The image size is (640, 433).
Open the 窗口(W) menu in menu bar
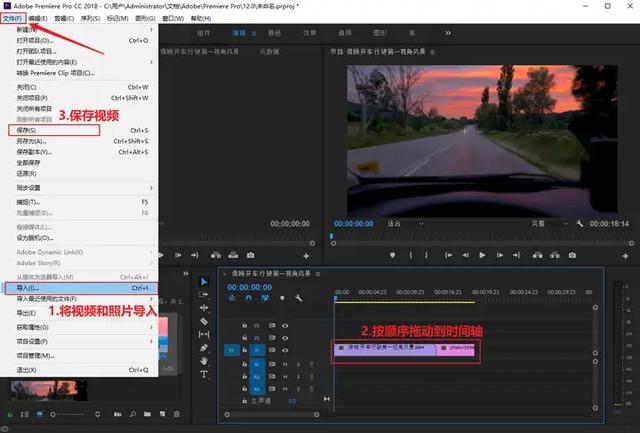(173, 18)
